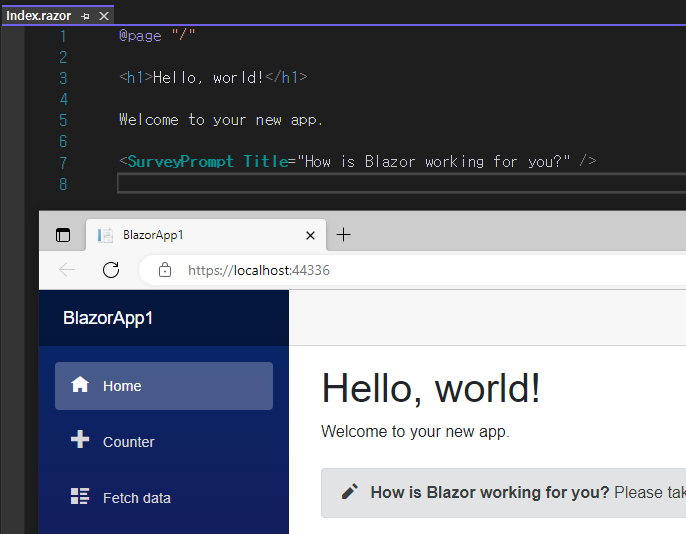Click the 'How is Blazor working for you?' text

pos(490,492)
